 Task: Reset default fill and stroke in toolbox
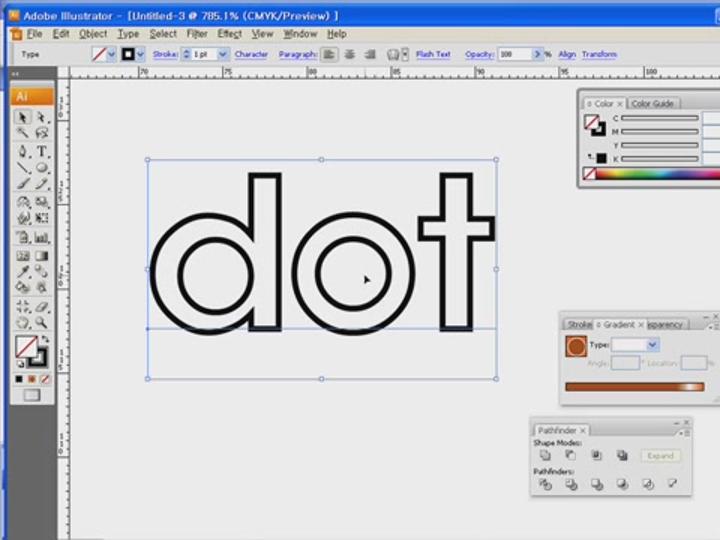point(20,364)
